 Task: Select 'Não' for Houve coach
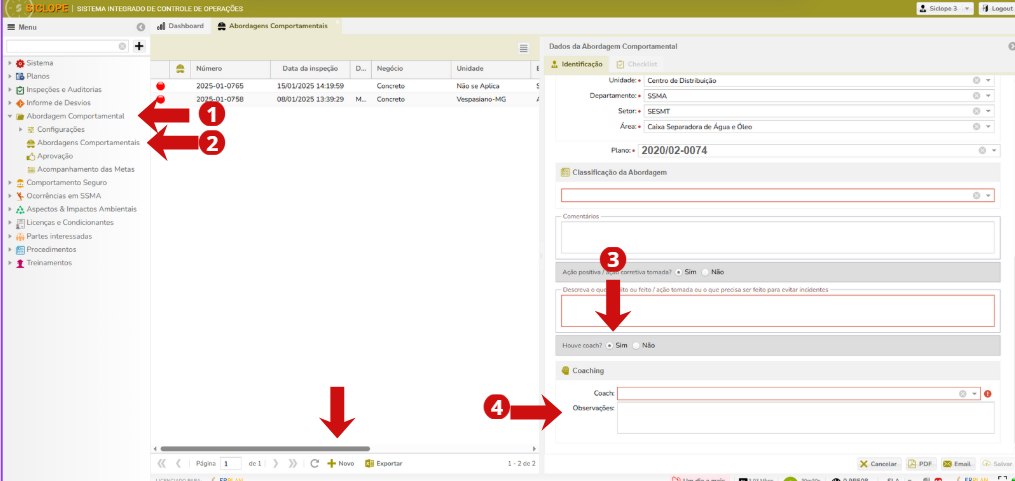click(636, 345)
